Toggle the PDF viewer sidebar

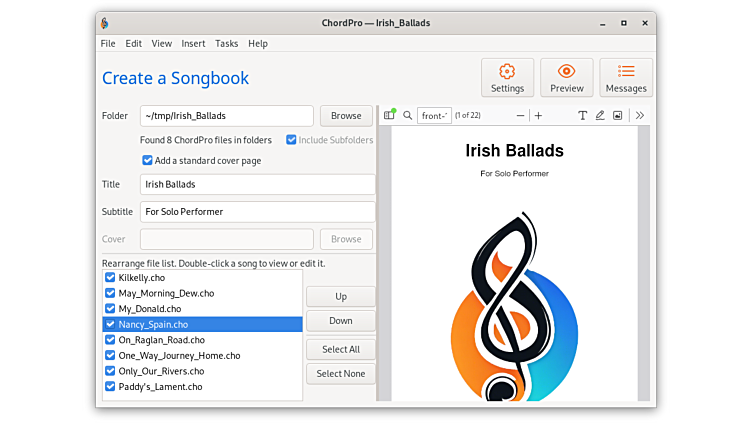390,115
